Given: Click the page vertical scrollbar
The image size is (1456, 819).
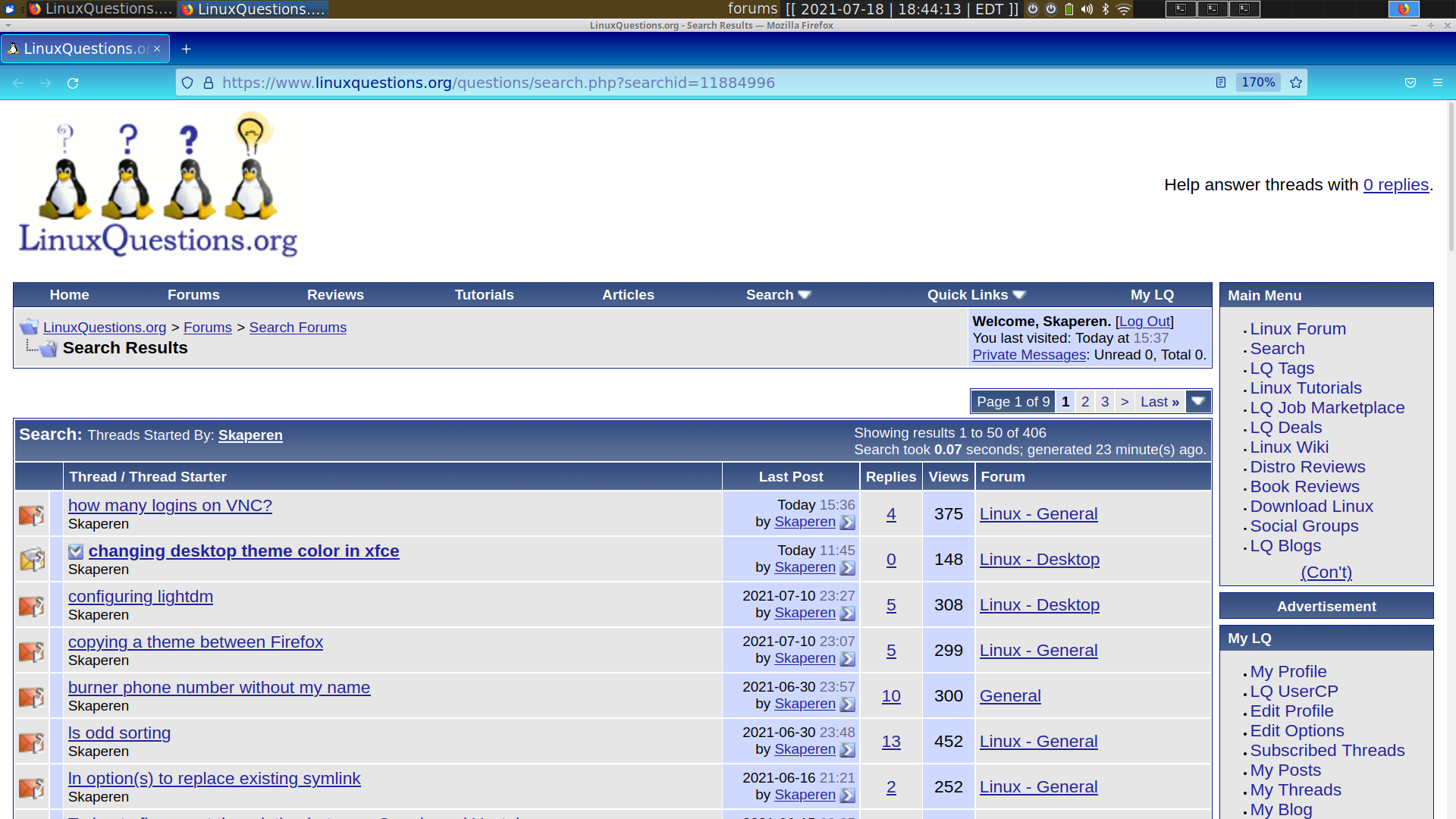Looking at the screenshot, I should tap(1451, 176).
